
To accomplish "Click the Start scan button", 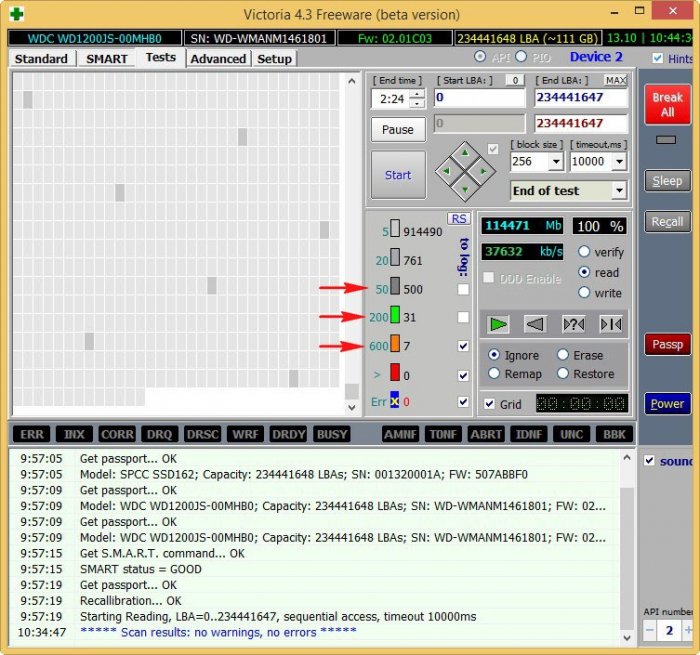I will [398, 175].
